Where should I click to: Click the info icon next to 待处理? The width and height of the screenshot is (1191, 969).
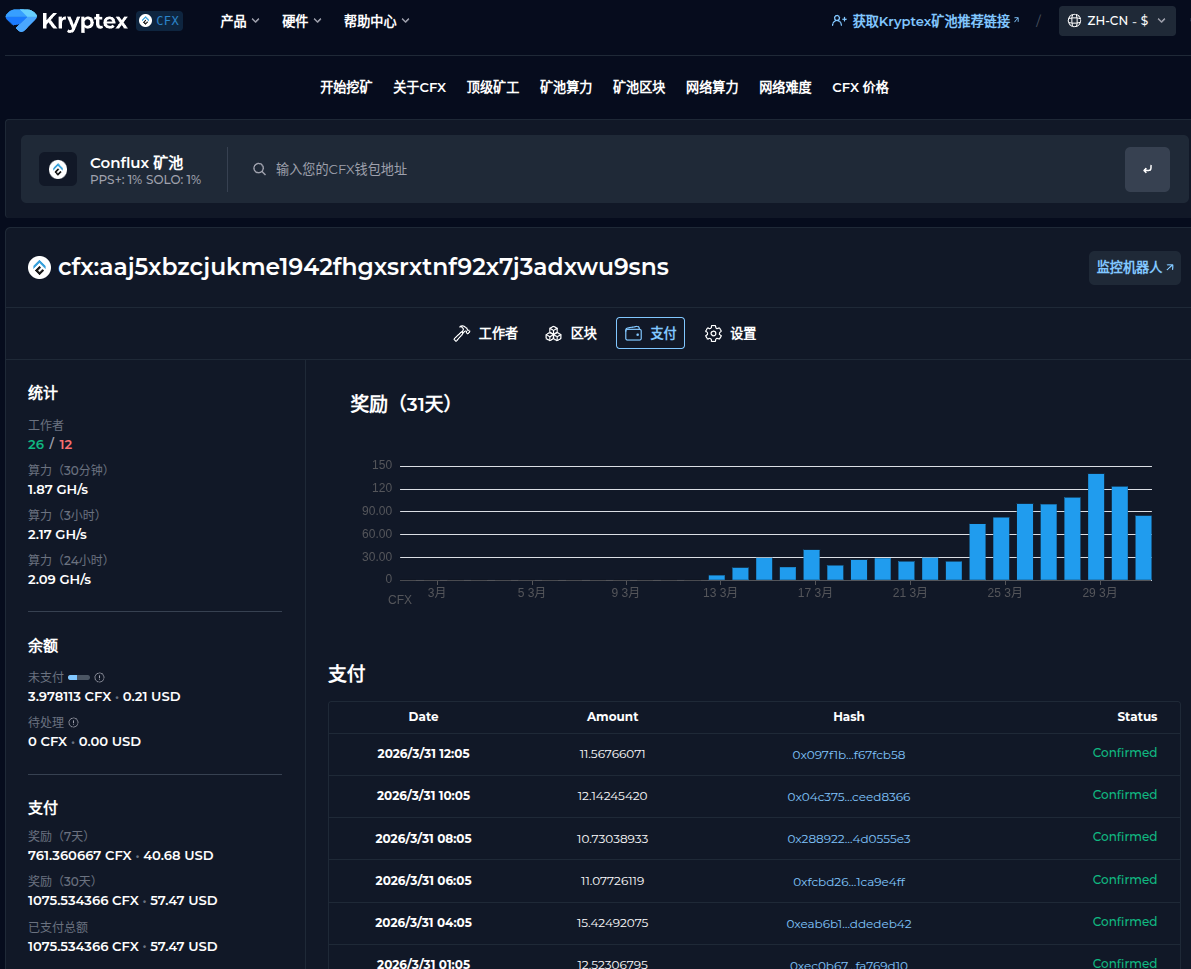tap(74, 722)
